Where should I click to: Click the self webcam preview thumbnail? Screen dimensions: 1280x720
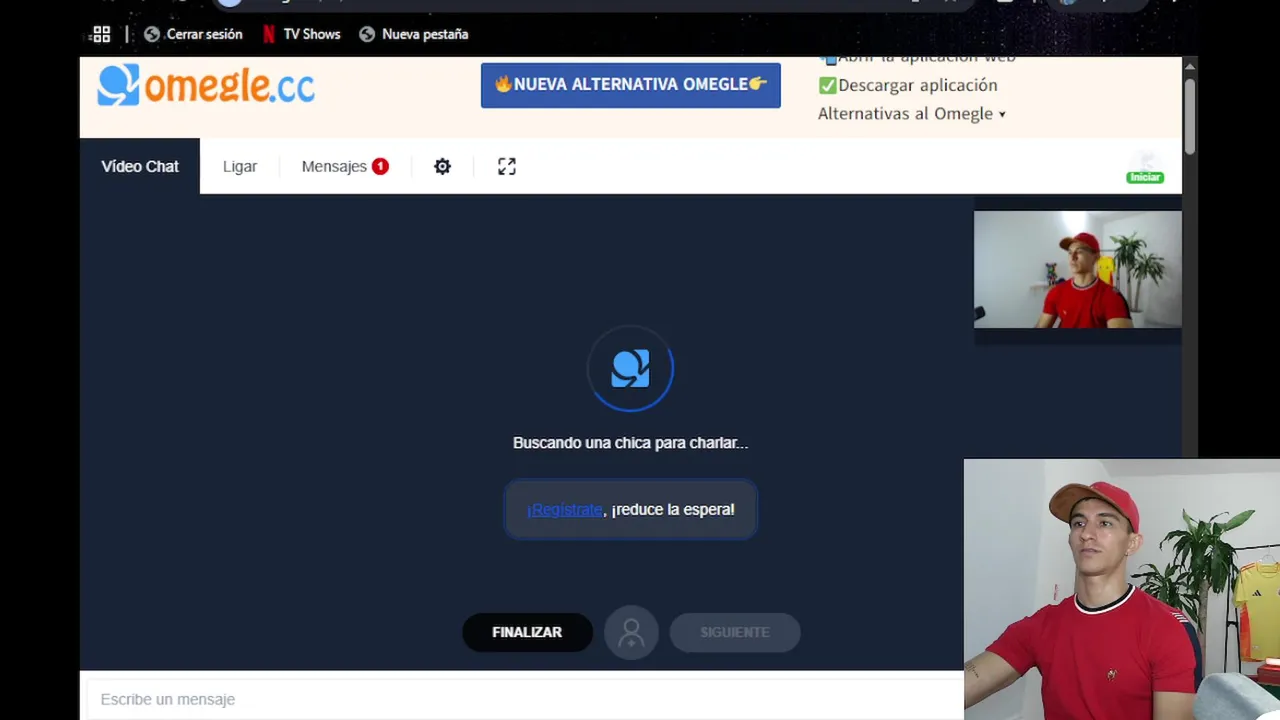click(1077, 269)
